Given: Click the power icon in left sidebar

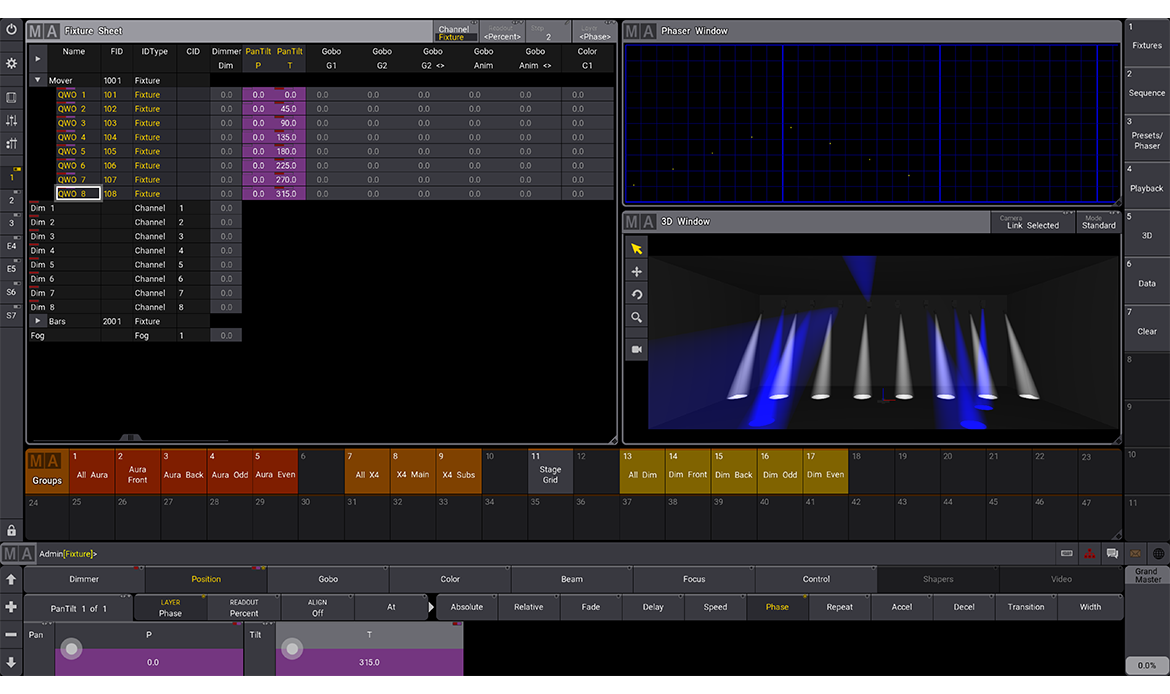Looking at the screenshot, I should (x=11, y=30).
